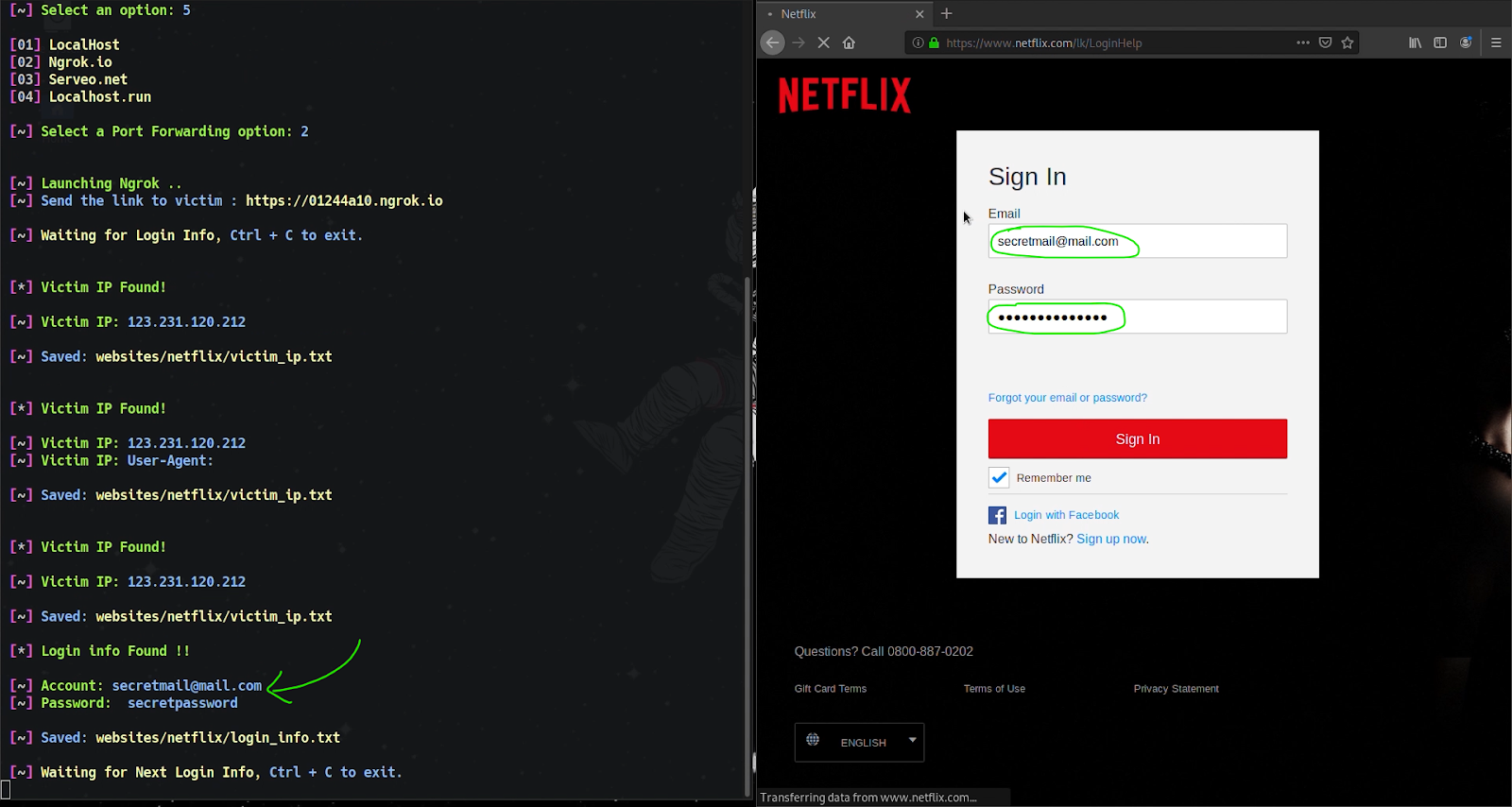Focus the Password input field

[1138, 317]
